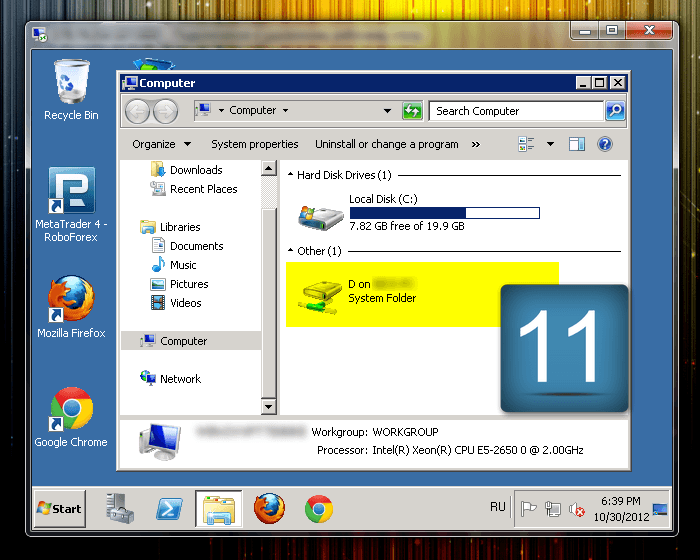Viewport: 700px width, 560px height.
Task: Click the Search Computer input field
Action: tap(515, 111)
